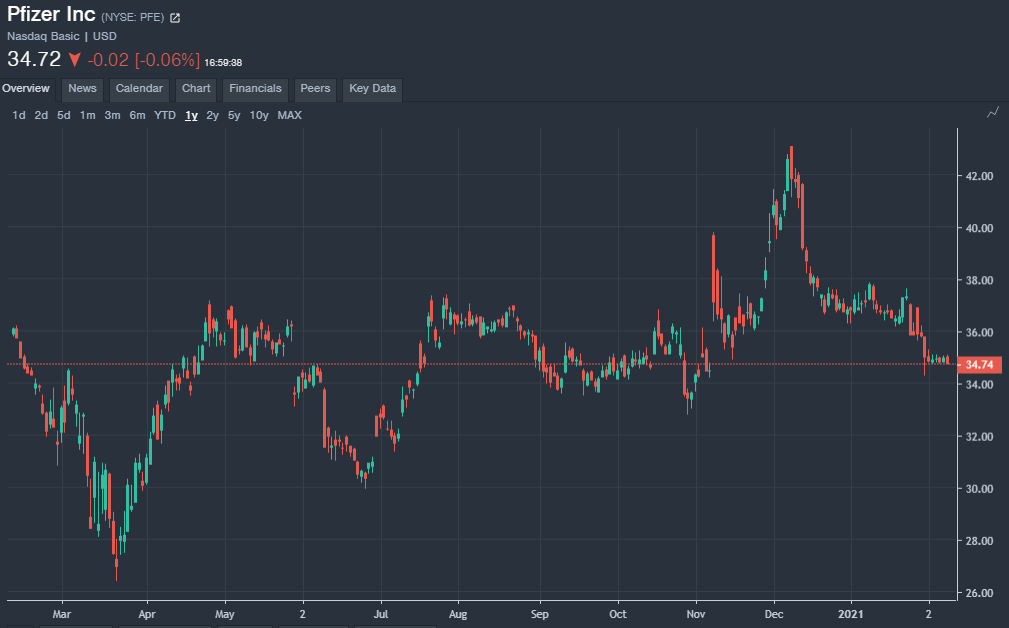Go to the Chart tab
Image resolution: width=1009 pixels, height=628 pixels.
point(196,89)
